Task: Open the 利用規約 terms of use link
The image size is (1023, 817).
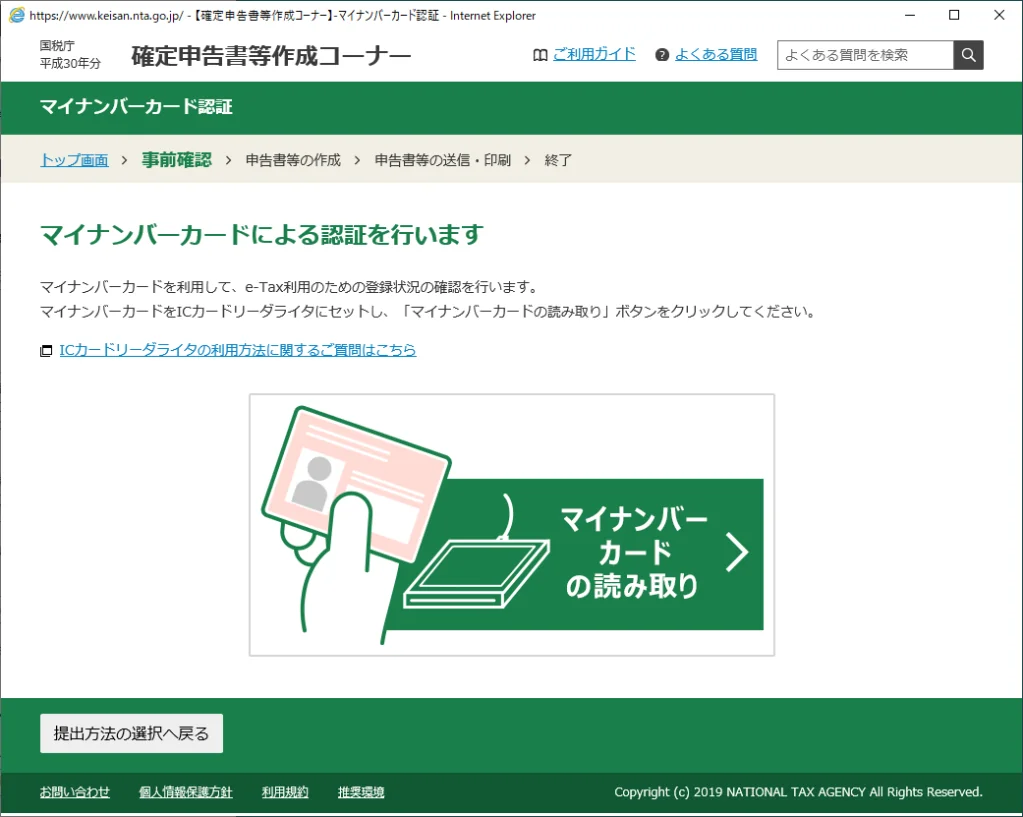Action: [x=283, y=791]
